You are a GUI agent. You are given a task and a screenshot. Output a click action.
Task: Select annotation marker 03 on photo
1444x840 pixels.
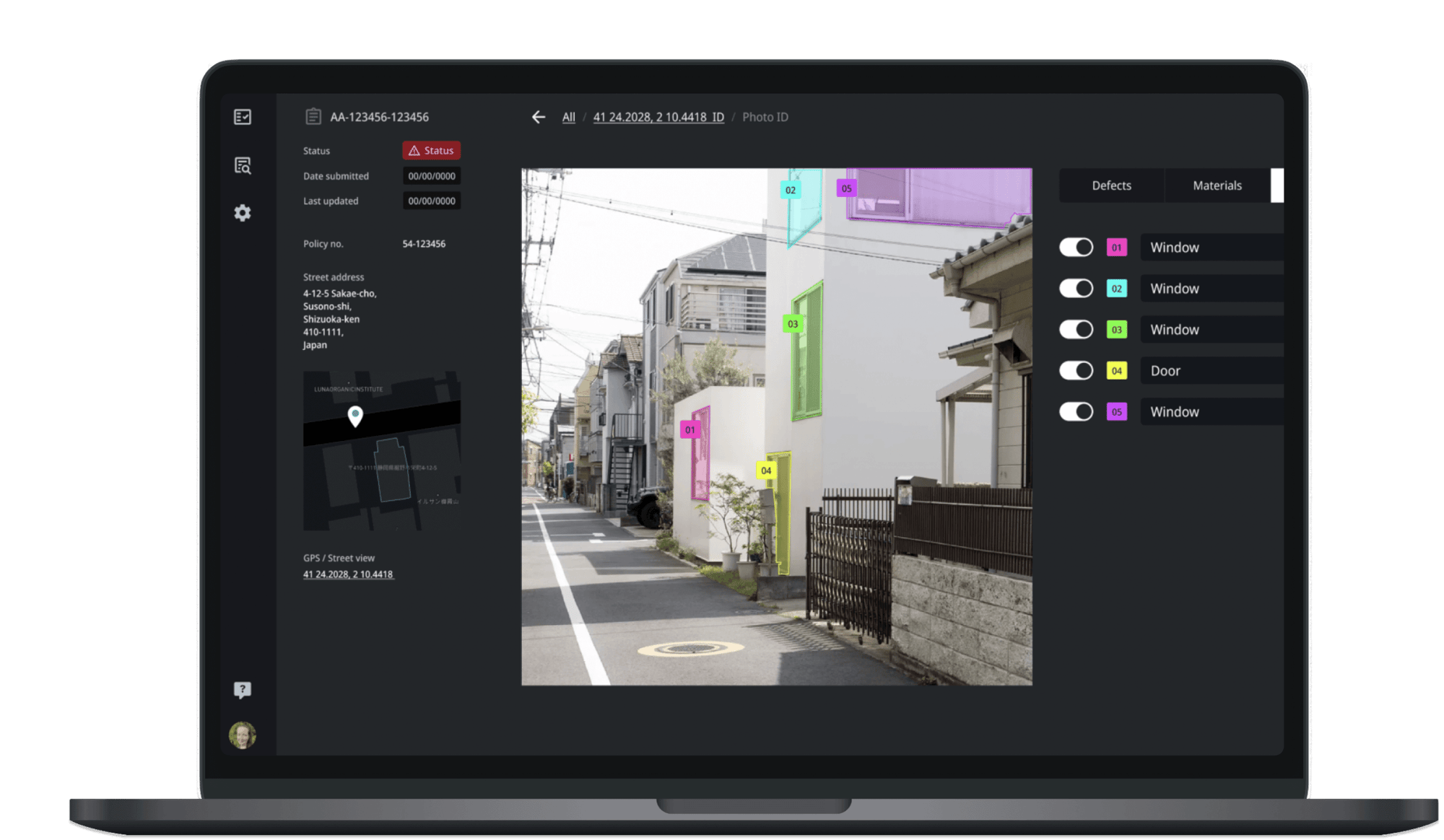[x=793, y=324]
